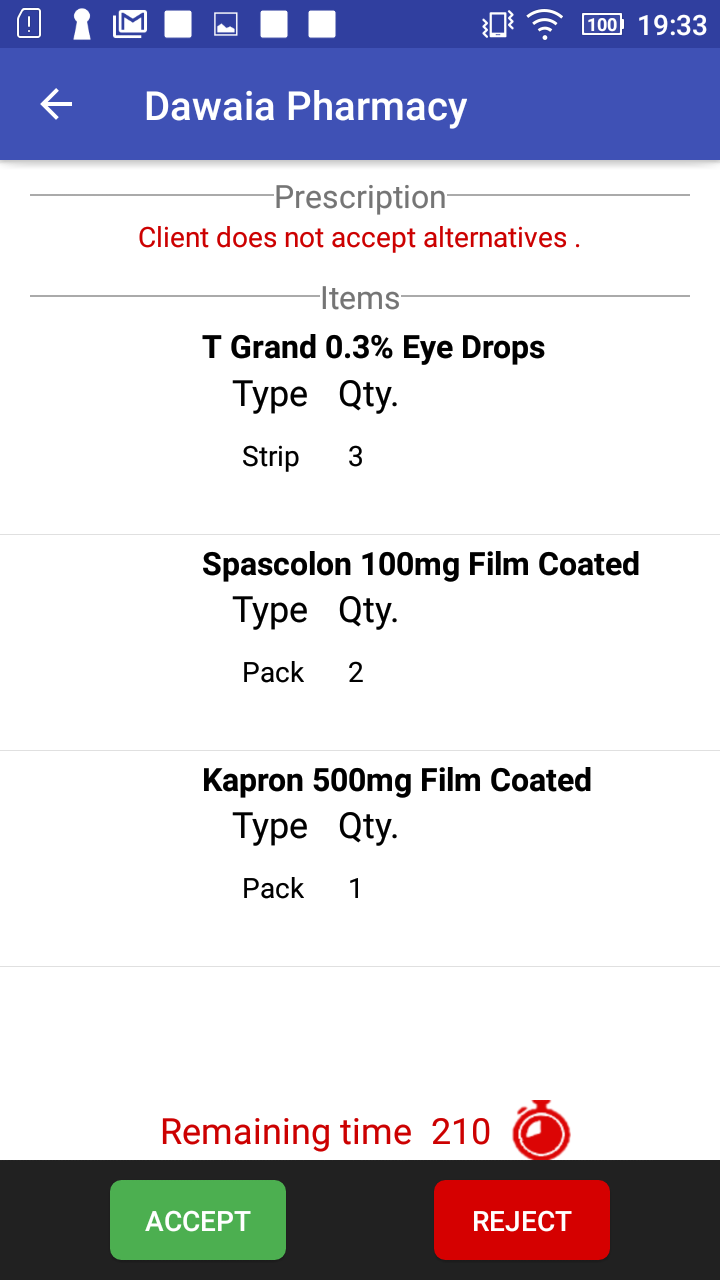This screenshot has width=720, height=1280.
Task: Tap the alert notification icon in status bar
Action: (x=30, y=24)
